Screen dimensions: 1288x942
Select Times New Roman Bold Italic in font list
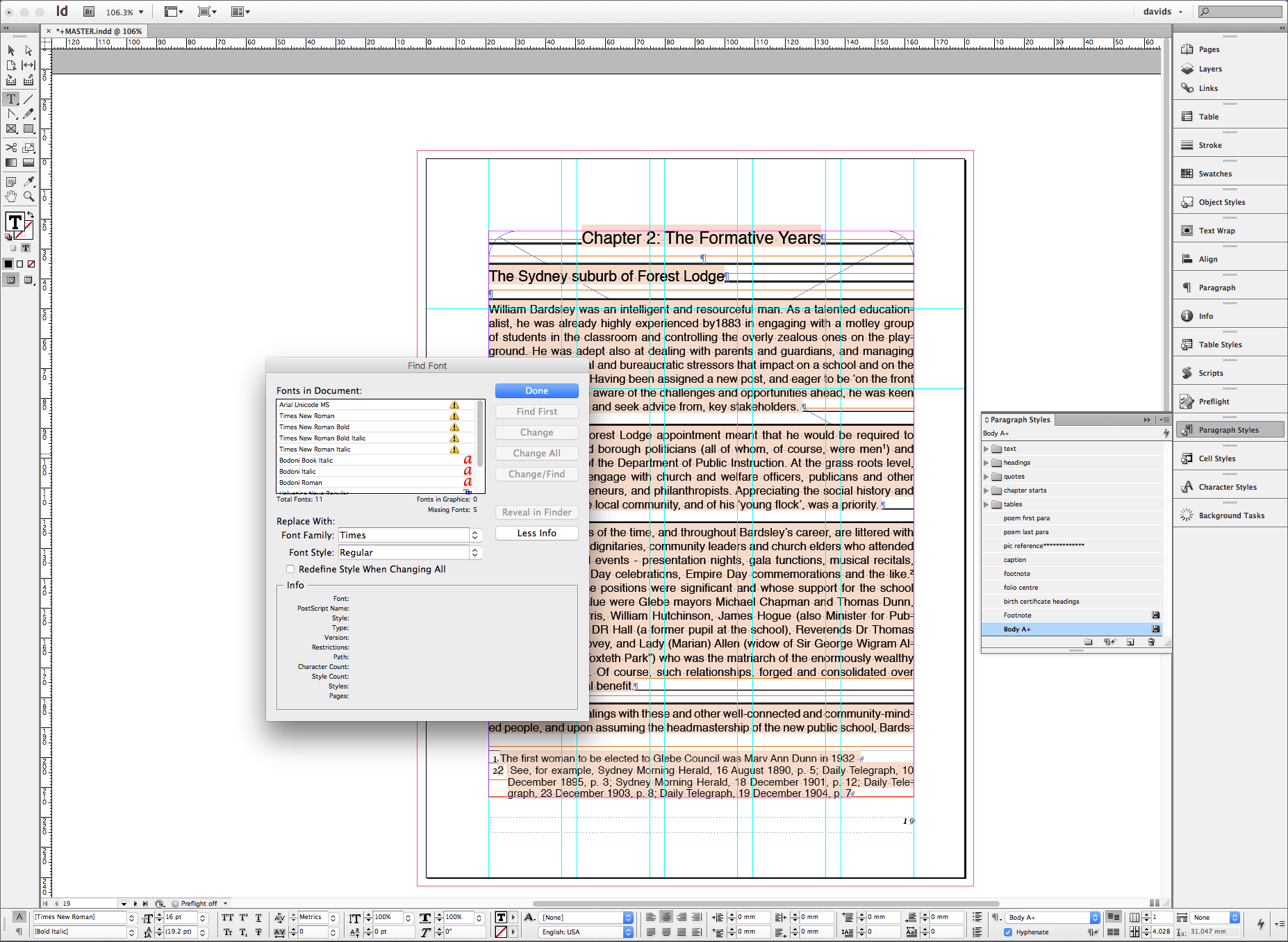coord(322,438)
